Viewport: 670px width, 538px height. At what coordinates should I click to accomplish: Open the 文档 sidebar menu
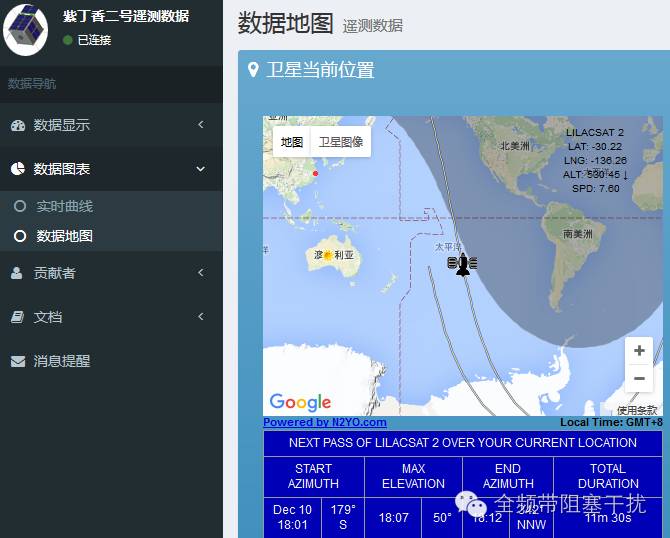click(x=111, y=317)
